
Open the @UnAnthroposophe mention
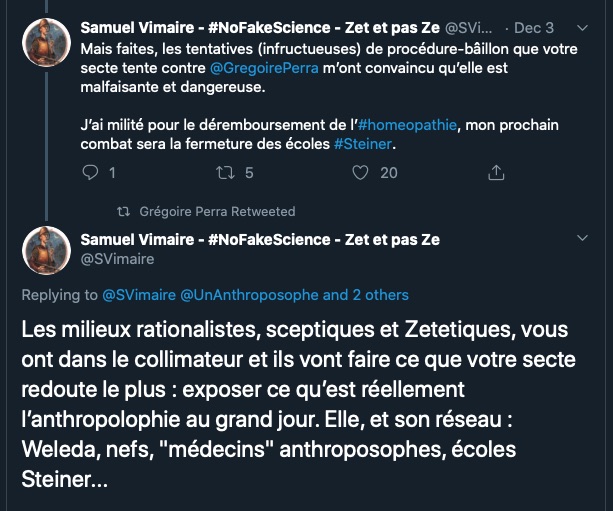click(x=249, y=295)
